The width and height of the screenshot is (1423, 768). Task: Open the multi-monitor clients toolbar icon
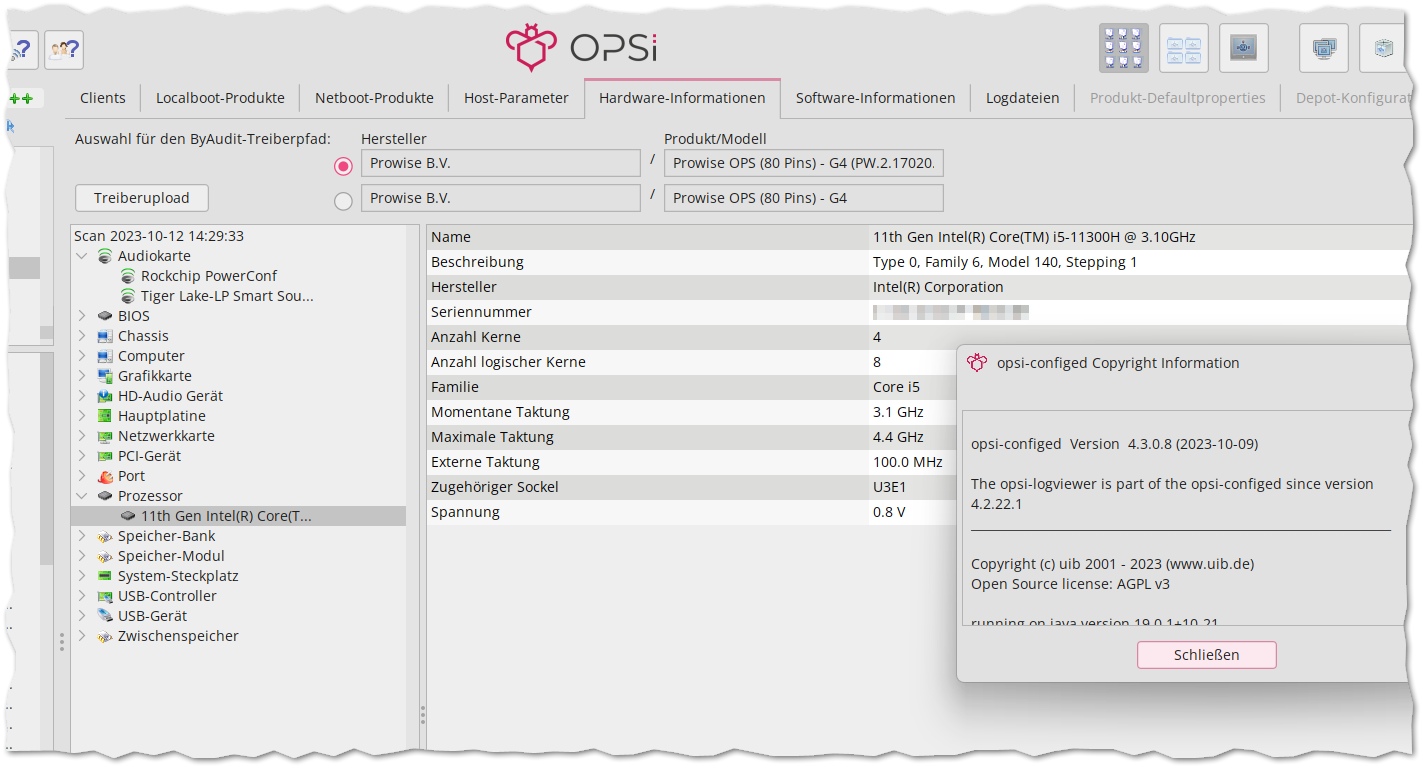[x=1323, y=48]
